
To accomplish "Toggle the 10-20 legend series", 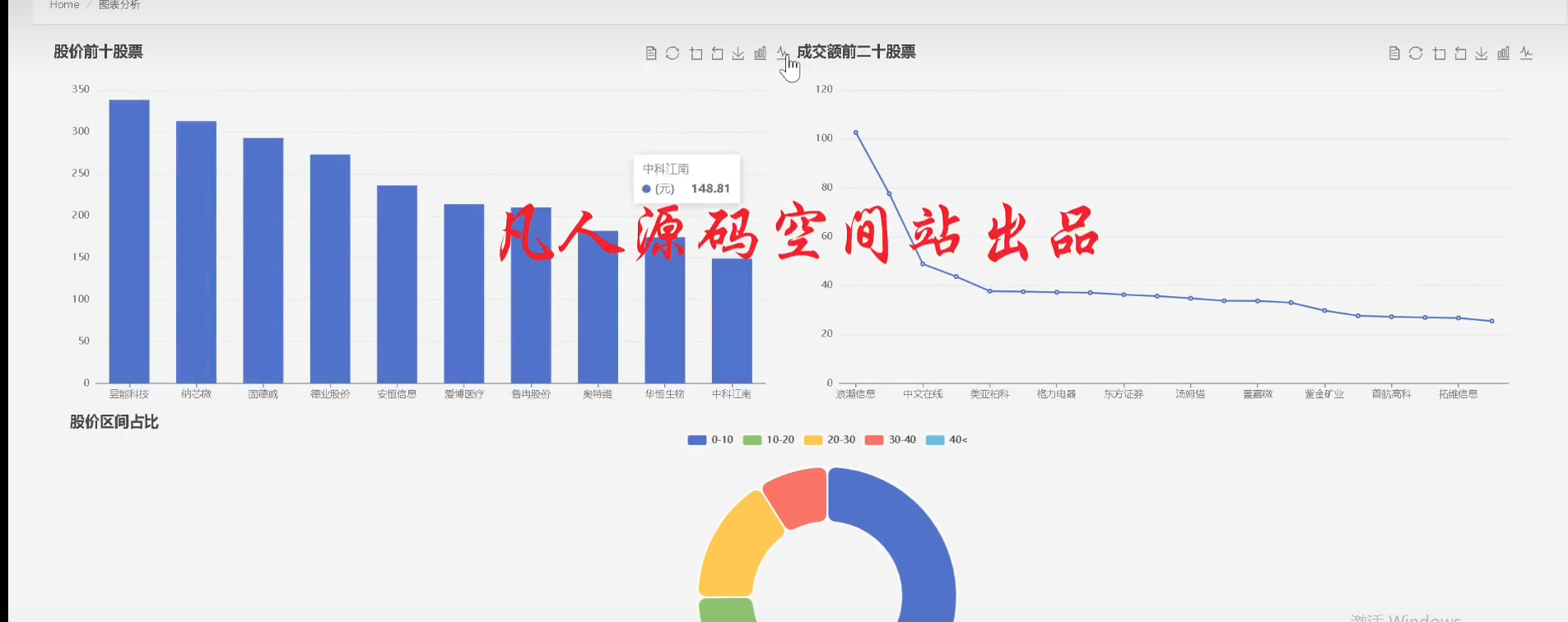I will tap(769, 440).
